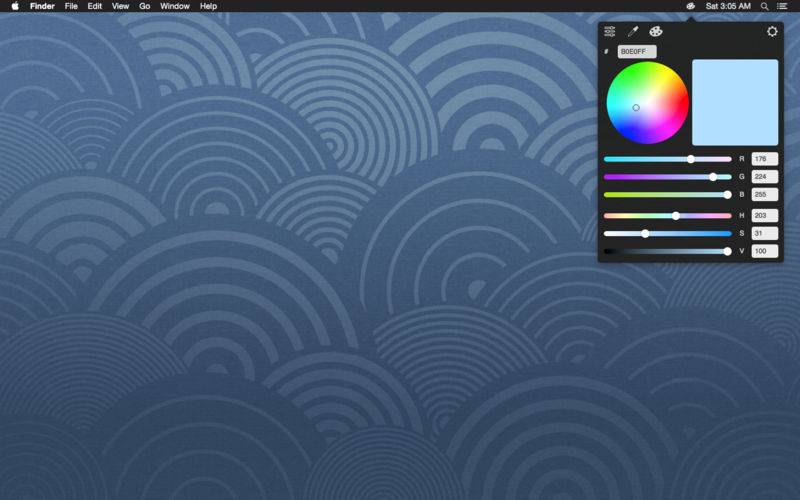Viewport: 800px width, 500px height.
Task: Open Spotlight search magnifier icon
Action: (765, 6)
